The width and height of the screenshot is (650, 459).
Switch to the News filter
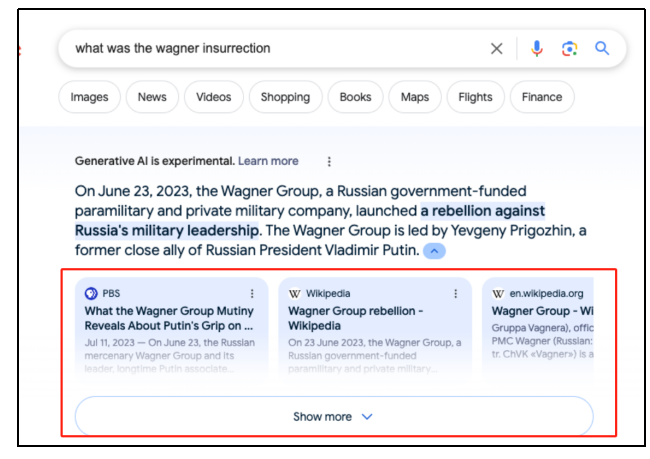click(152, 97)
